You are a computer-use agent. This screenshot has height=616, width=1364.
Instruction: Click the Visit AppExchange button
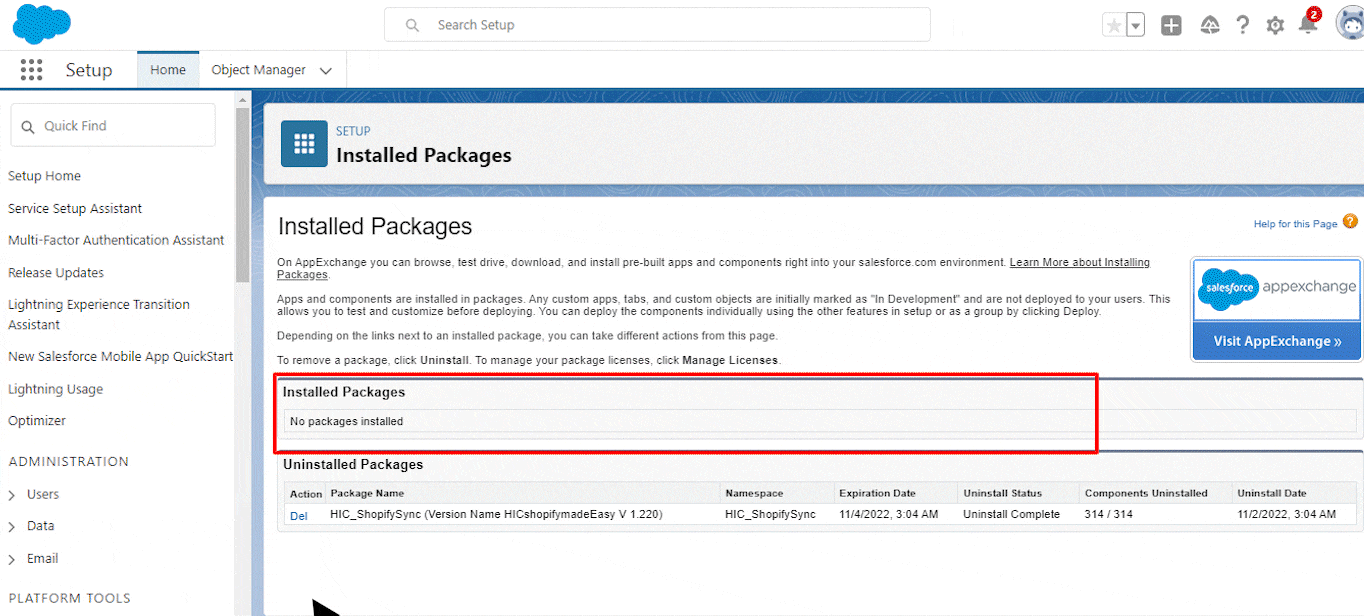point(1277,341)
